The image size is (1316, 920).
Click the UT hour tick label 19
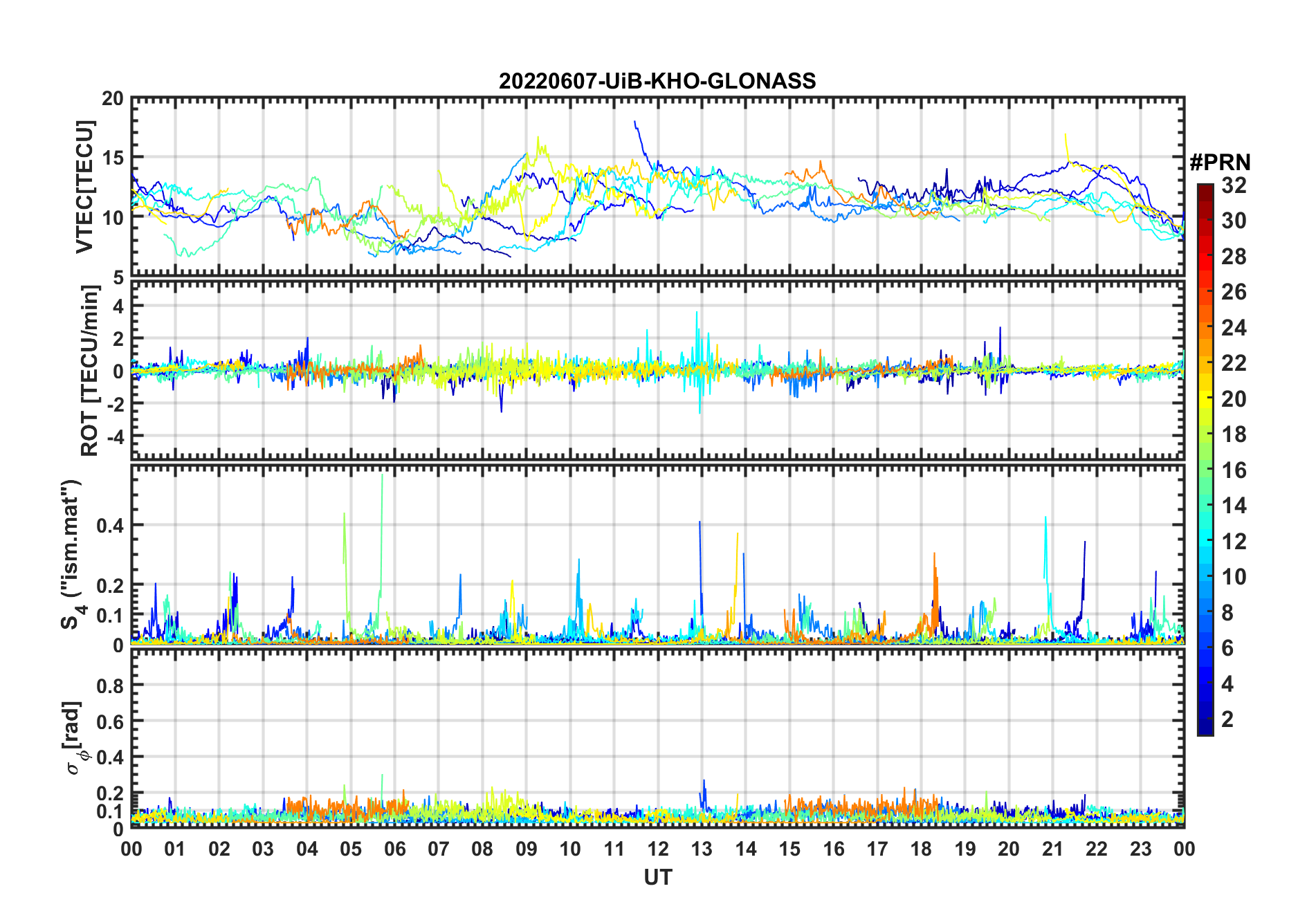click(x=965, y=849)
